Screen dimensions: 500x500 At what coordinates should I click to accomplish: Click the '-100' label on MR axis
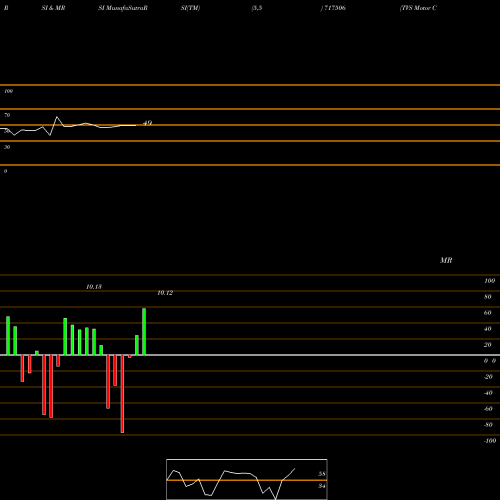tap(490, 441)
